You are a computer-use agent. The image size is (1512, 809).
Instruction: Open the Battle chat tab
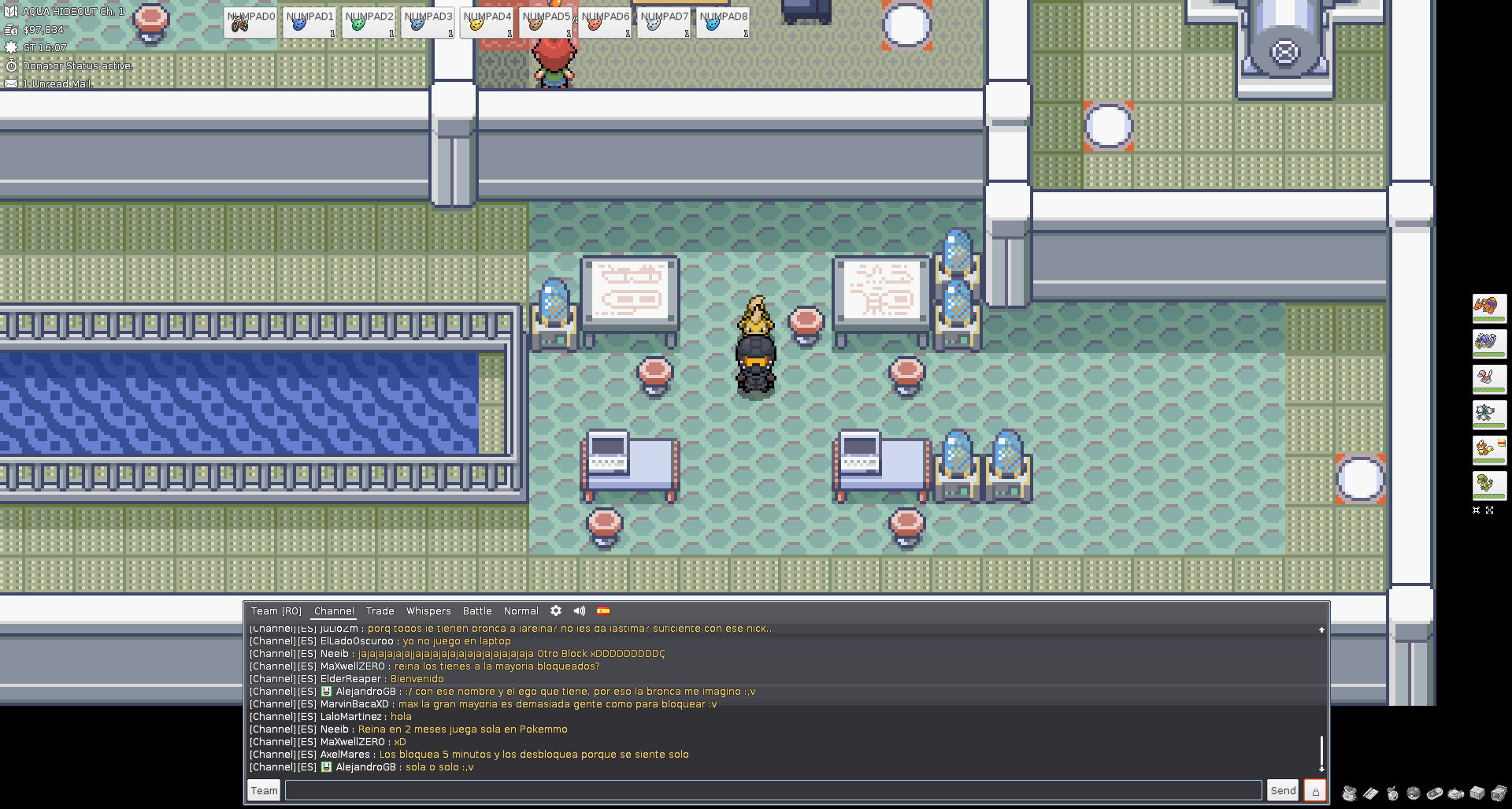(477, 610)
